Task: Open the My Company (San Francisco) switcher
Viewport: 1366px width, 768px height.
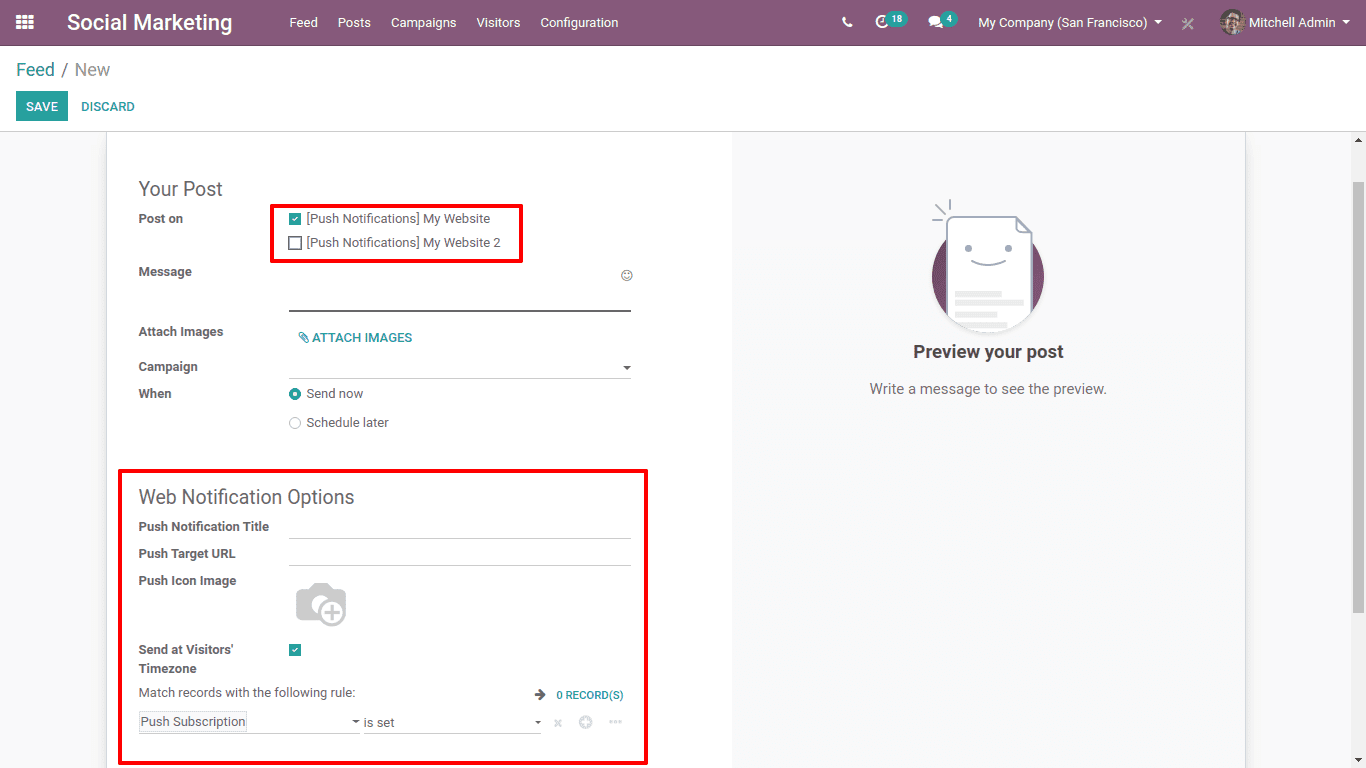Action: point(1070,22)
